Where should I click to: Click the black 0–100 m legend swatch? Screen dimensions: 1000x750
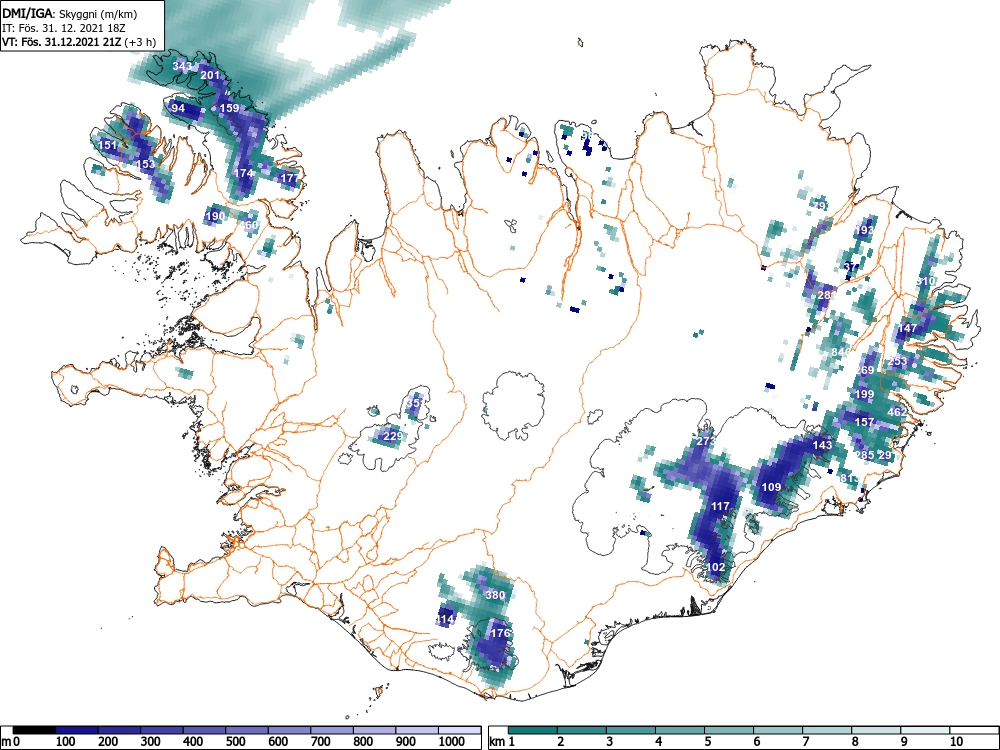click(x=34, y=730)
